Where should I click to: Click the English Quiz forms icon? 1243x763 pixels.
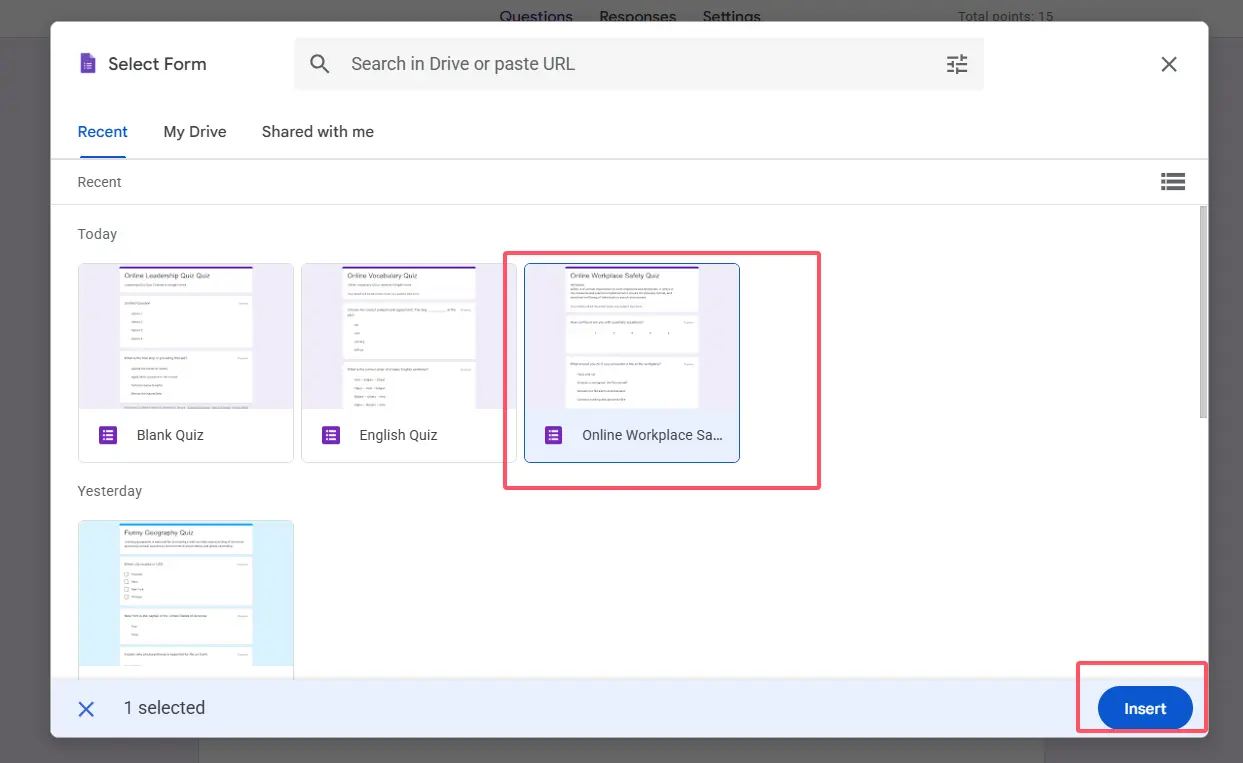(x=331, y=436)
